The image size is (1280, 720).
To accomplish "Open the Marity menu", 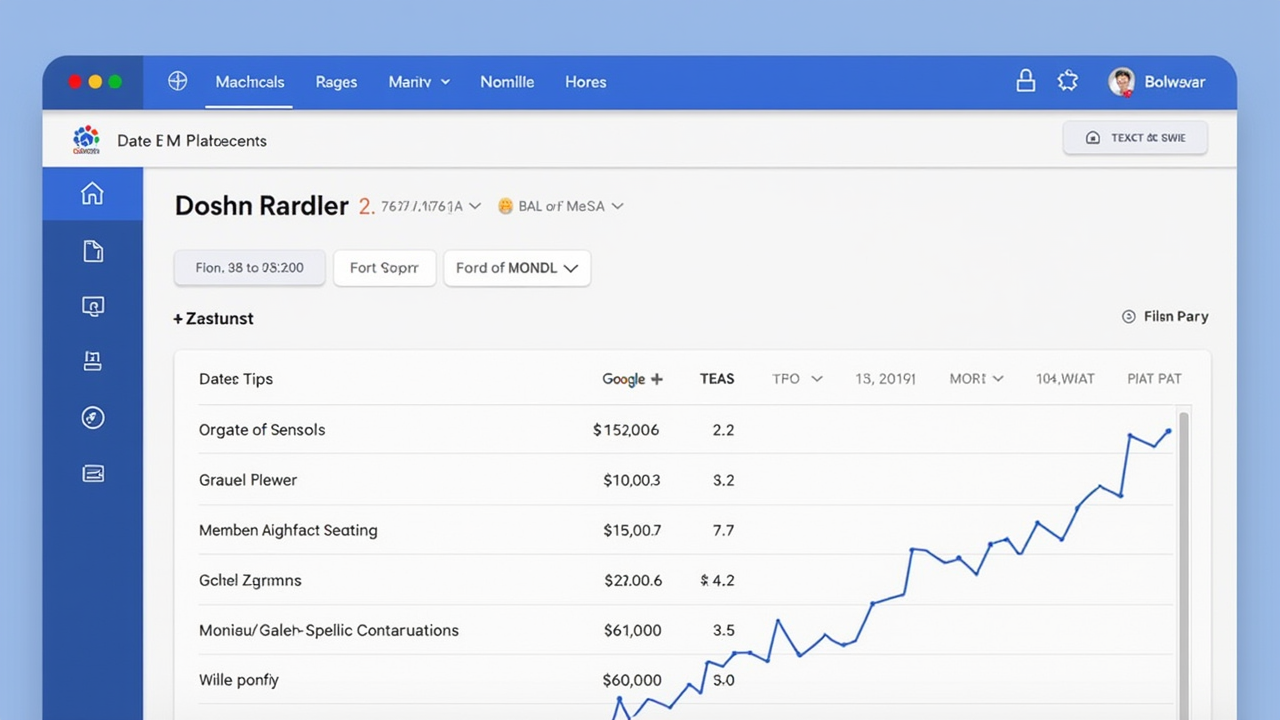I will point(419,82).
